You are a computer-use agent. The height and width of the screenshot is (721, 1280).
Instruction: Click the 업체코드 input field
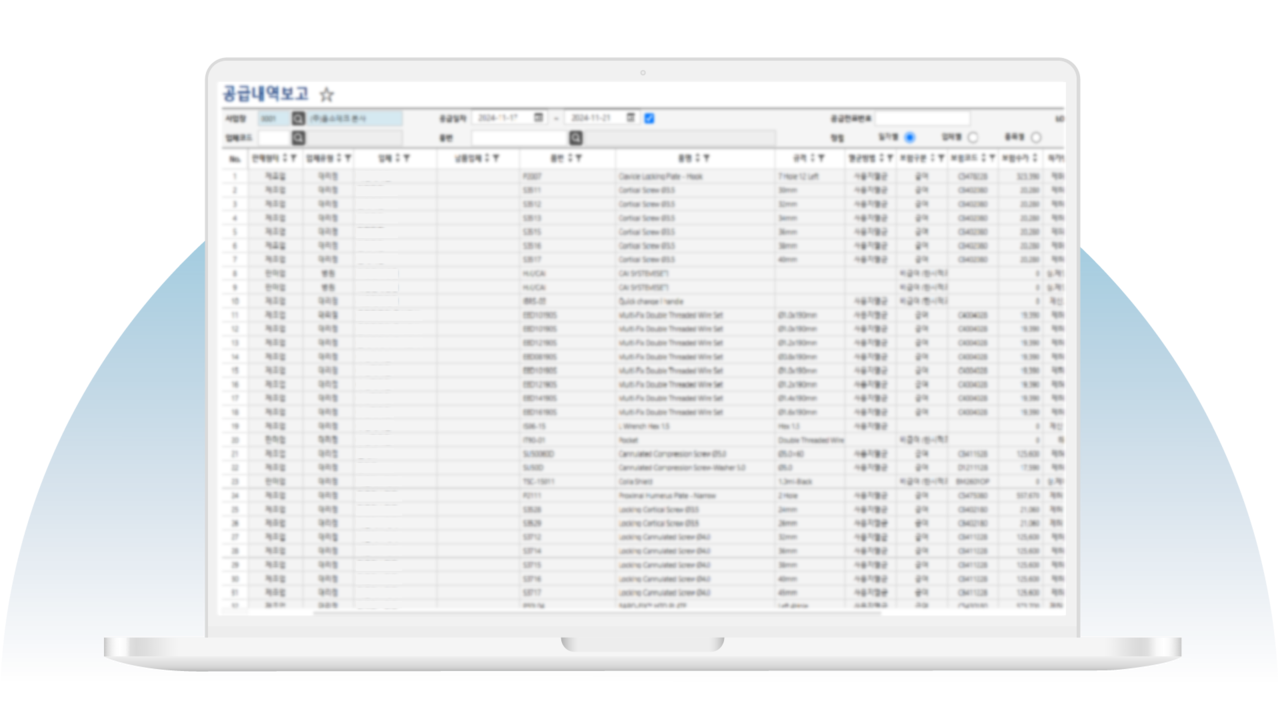click(x=274, y=138)
